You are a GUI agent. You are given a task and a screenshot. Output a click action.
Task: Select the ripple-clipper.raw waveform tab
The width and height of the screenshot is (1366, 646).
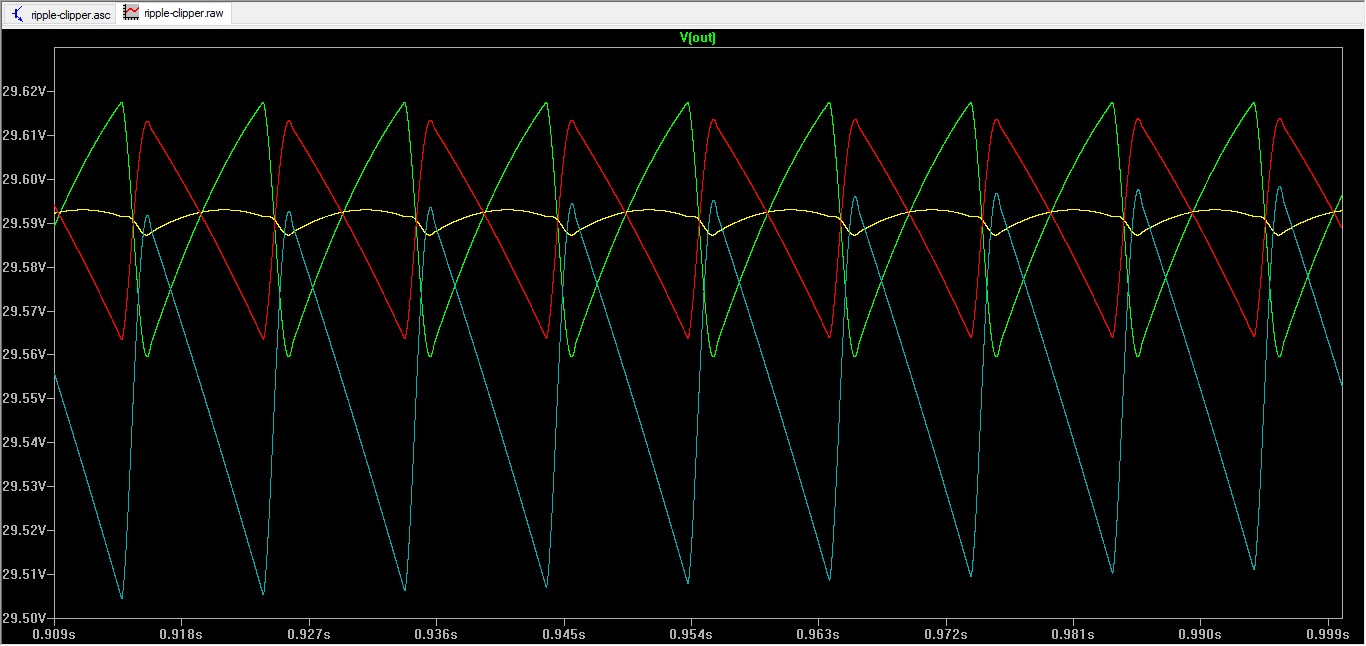(173, 14)
